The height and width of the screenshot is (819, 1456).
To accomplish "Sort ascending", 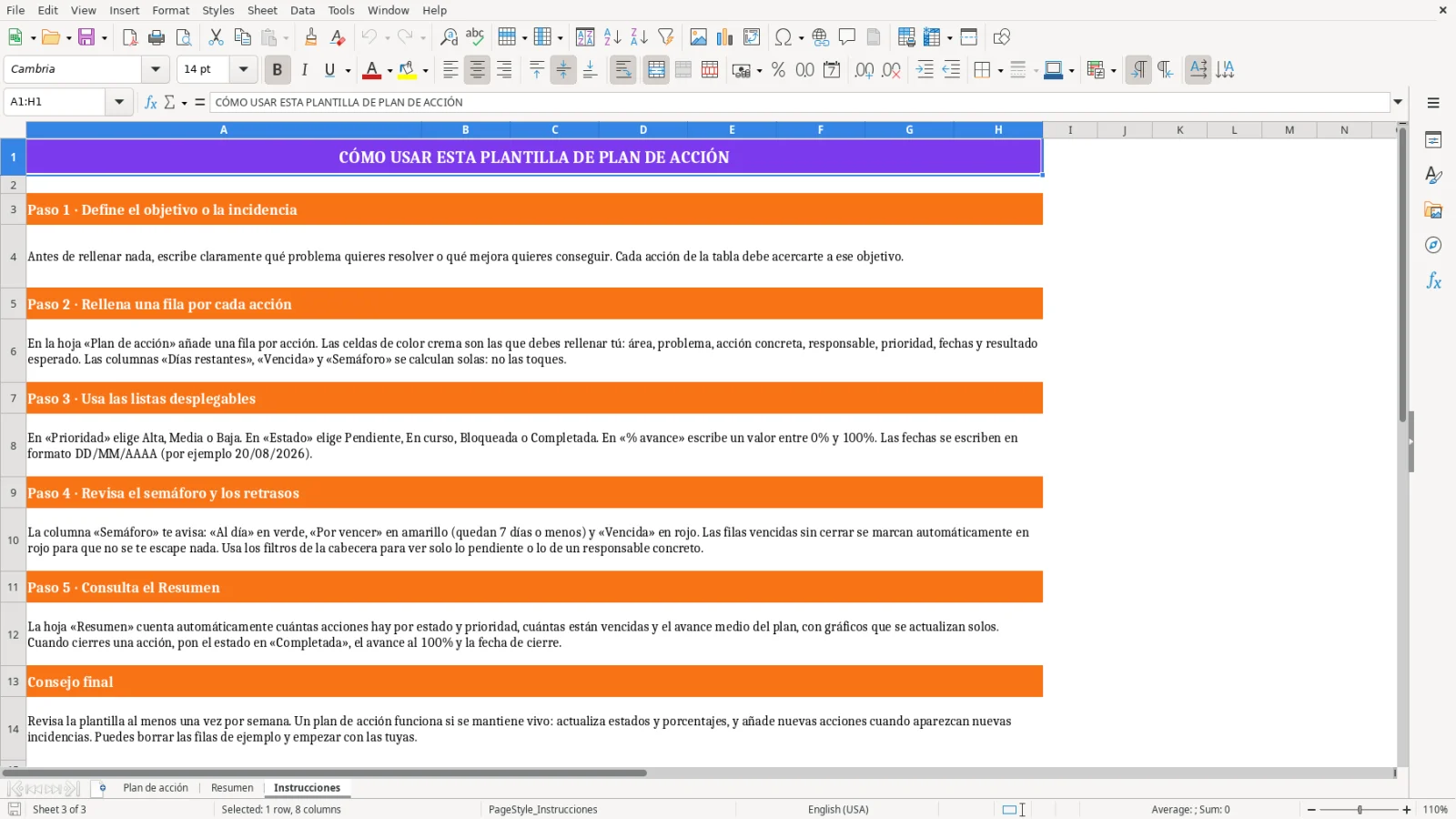I will pos(612,37).
